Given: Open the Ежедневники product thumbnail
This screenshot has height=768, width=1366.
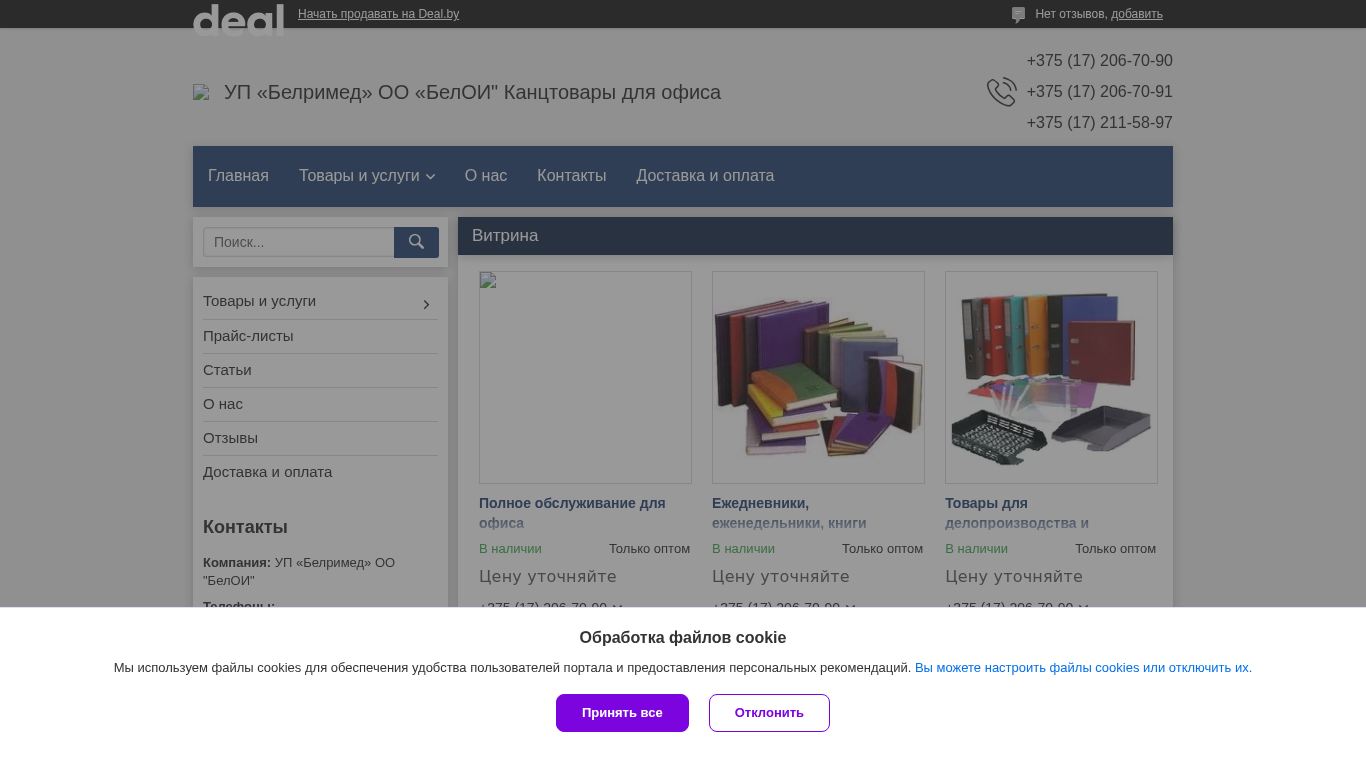Looking at the screenshot, I should coord(818,377).
